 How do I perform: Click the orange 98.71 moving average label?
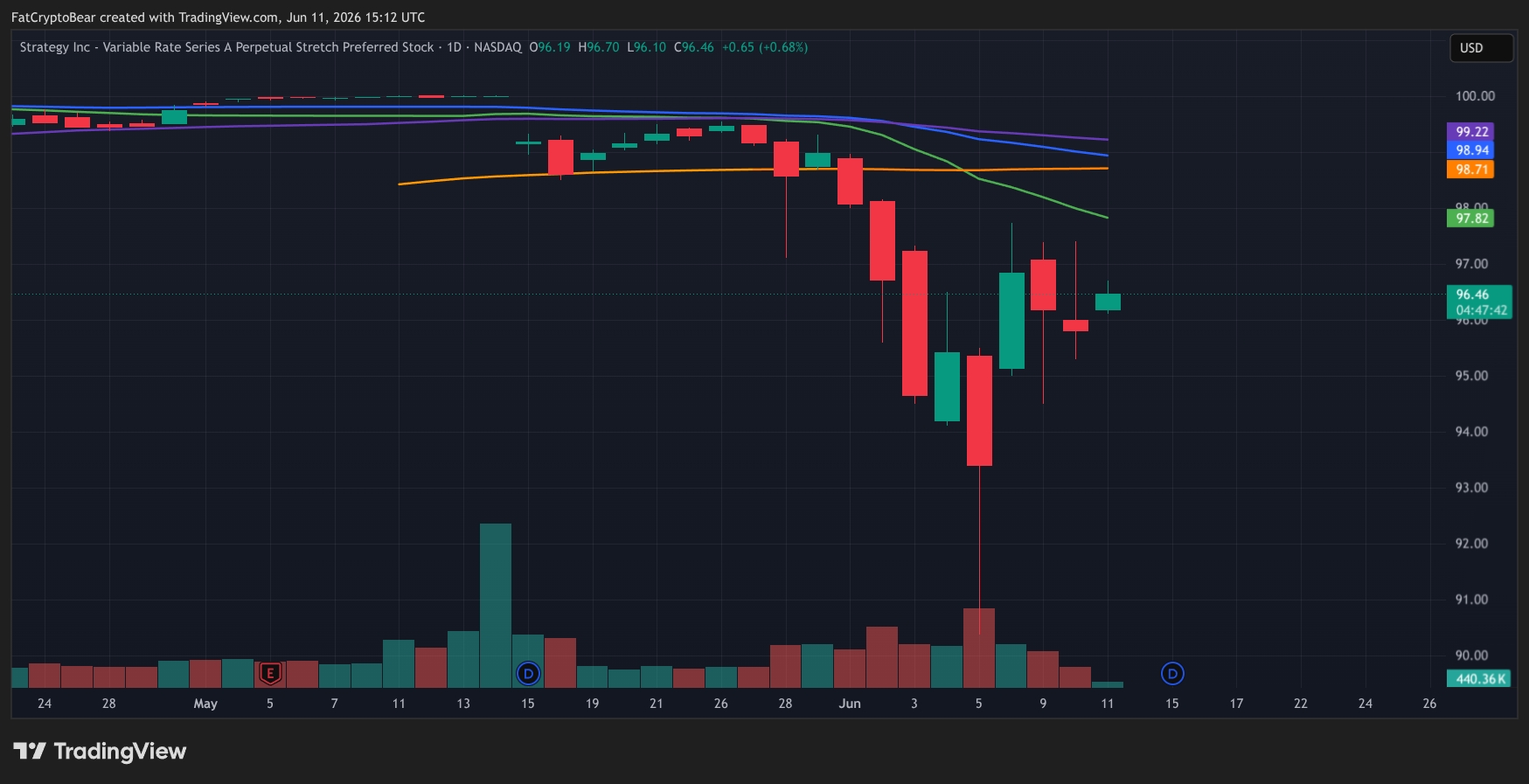coord(1471,170)
